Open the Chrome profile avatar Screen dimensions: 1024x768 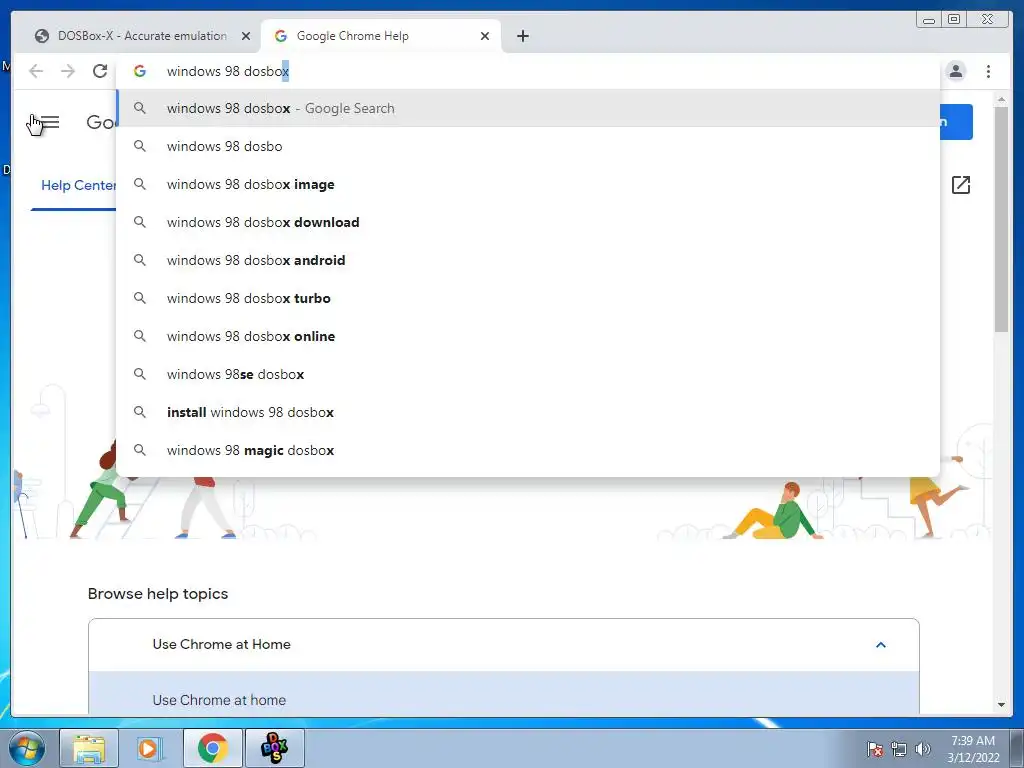pos(955,71)
